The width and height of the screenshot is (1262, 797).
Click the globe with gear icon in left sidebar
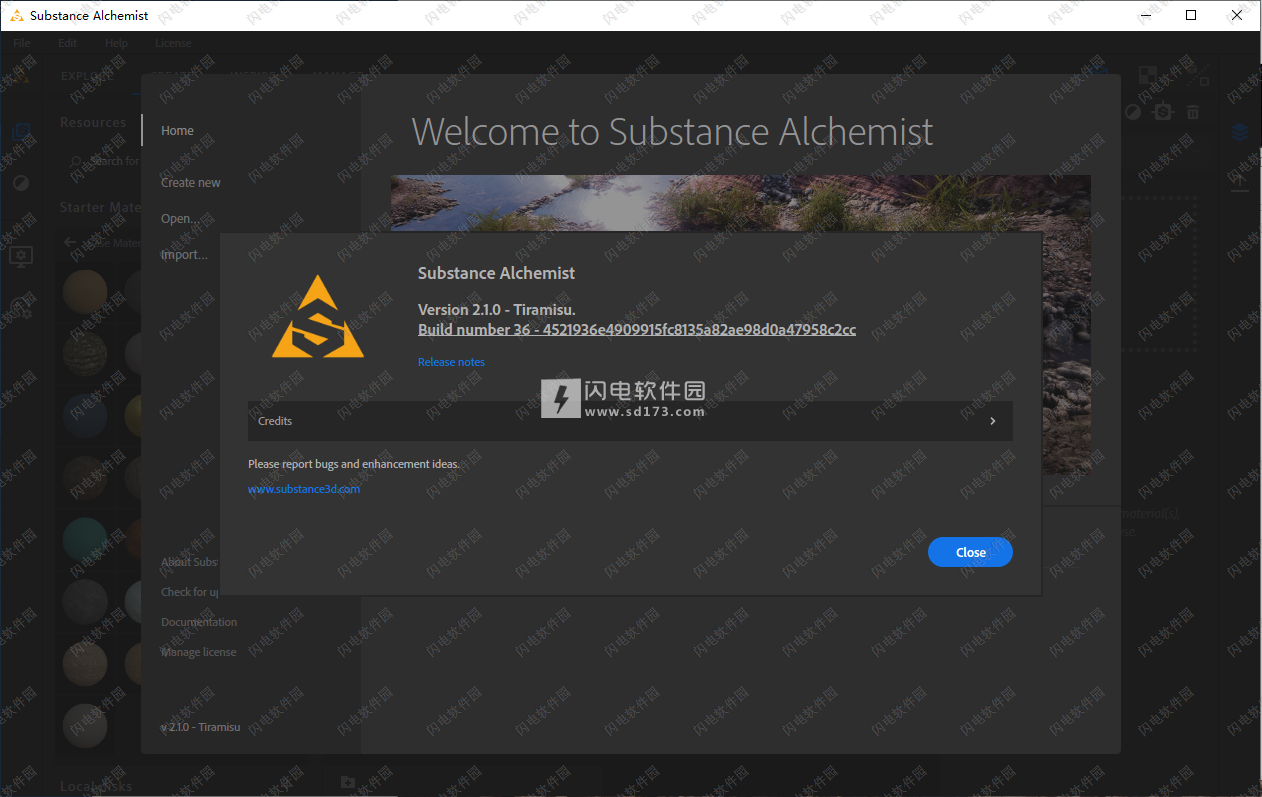point(21,308)
